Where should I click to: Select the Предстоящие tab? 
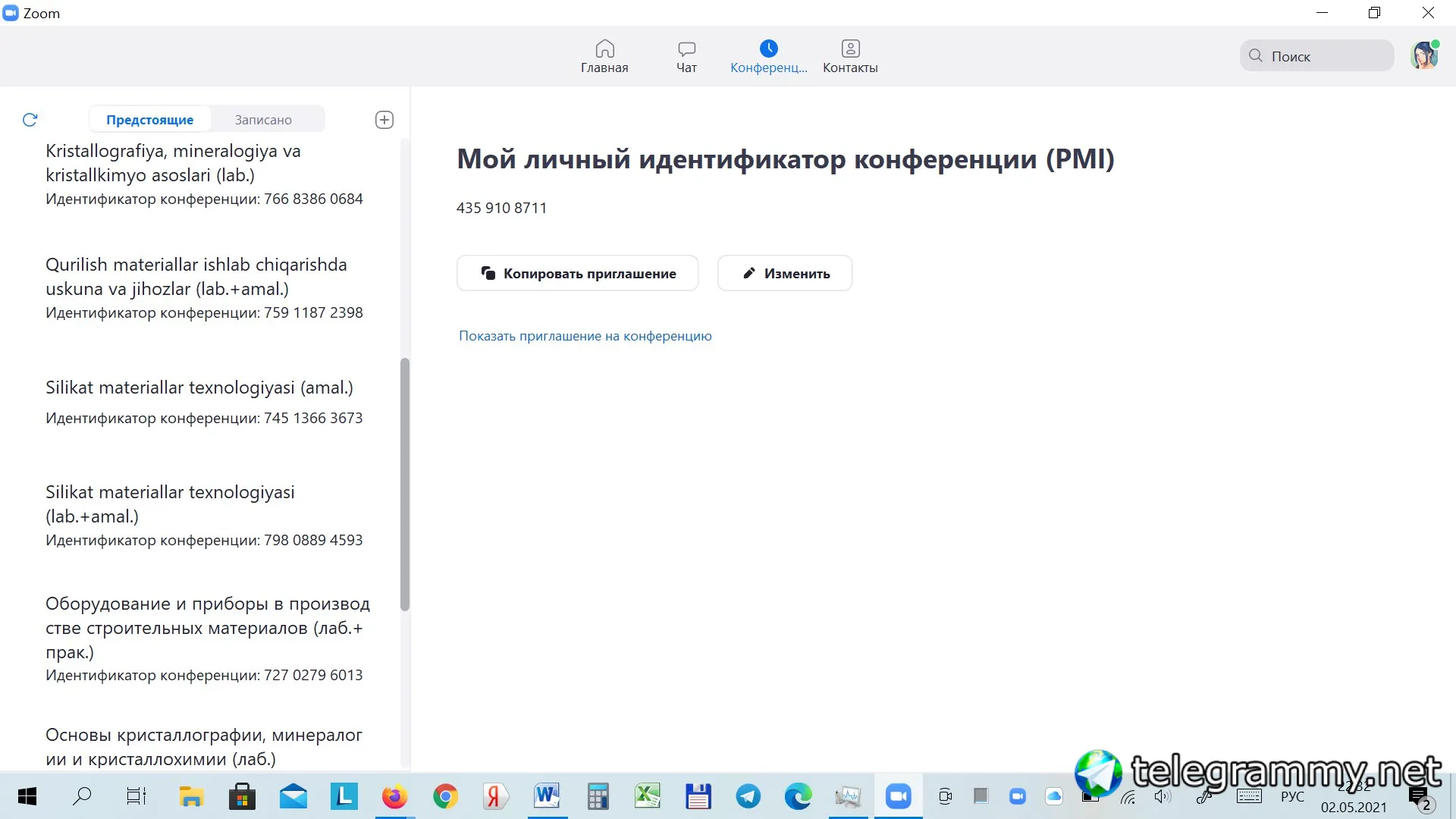[149, 120]
